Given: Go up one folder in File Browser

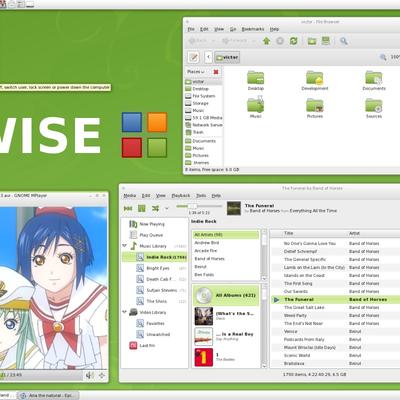Looking at the screenshot, I should click(x=266, y=41).
